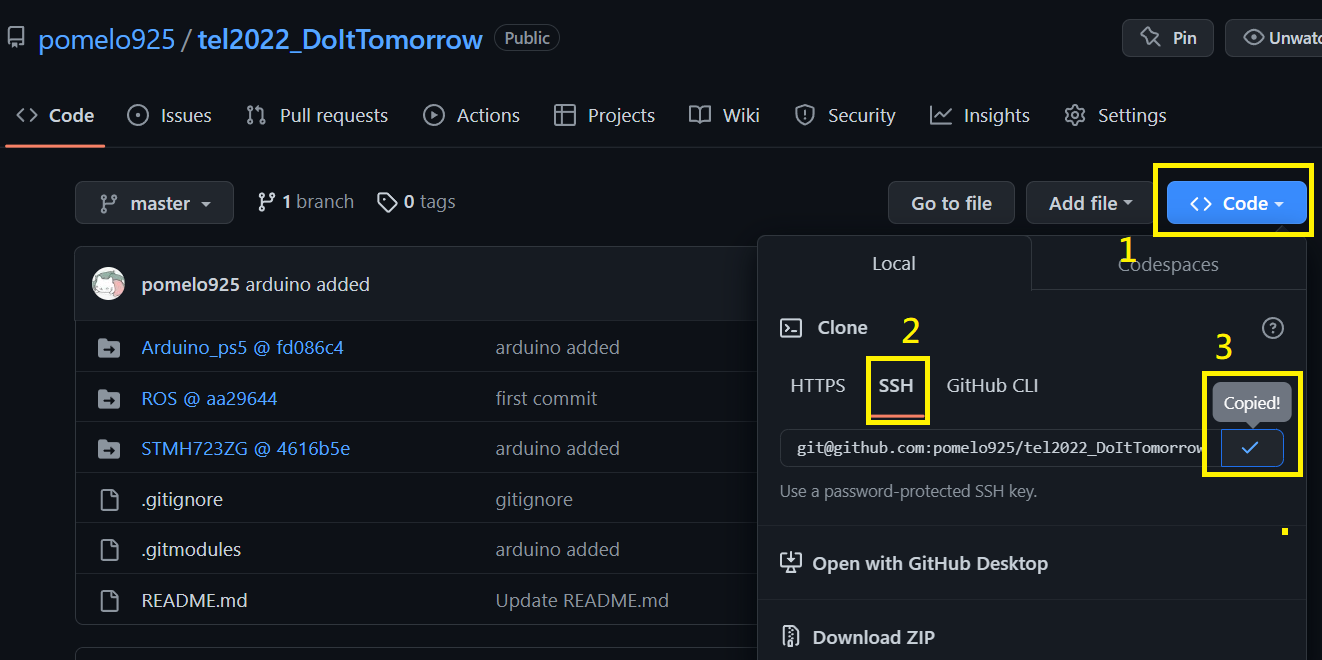The width and height of the screenshot is (1322, 660).
Task: Select the Local tab in clone panel
Action: pyautogui.click(x=894, y=264)
